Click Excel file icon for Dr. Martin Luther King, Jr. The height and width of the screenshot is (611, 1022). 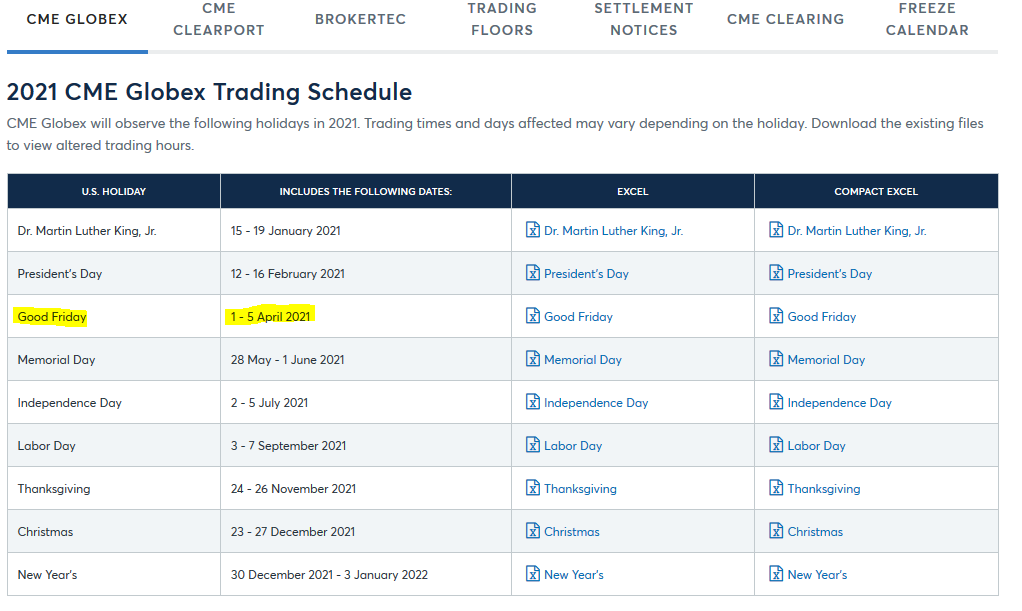(x=533, y=230)
